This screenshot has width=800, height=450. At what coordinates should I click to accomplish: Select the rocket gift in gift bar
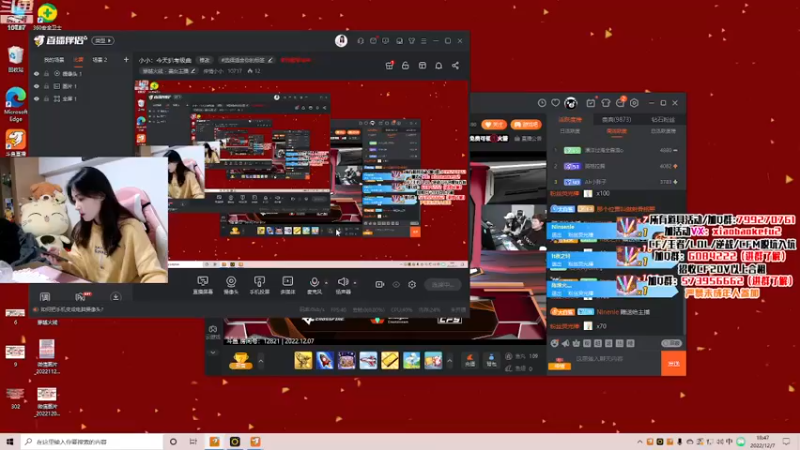[324, 361]
